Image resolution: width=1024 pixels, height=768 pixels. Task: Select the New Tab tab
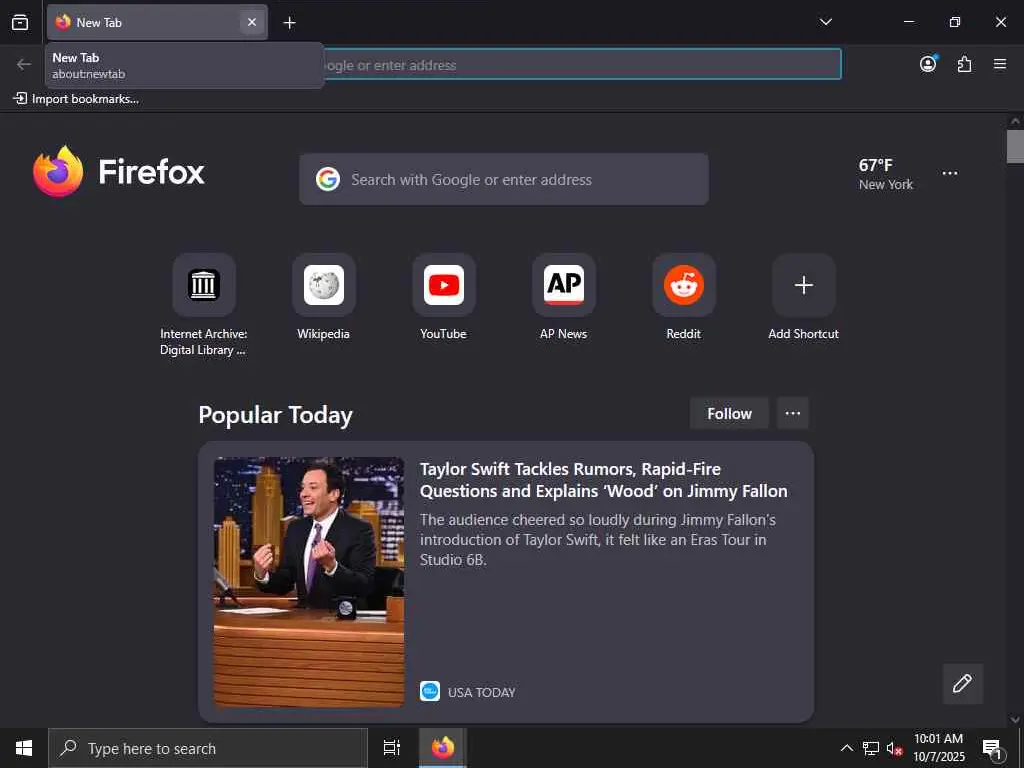(x=157, y=22)
